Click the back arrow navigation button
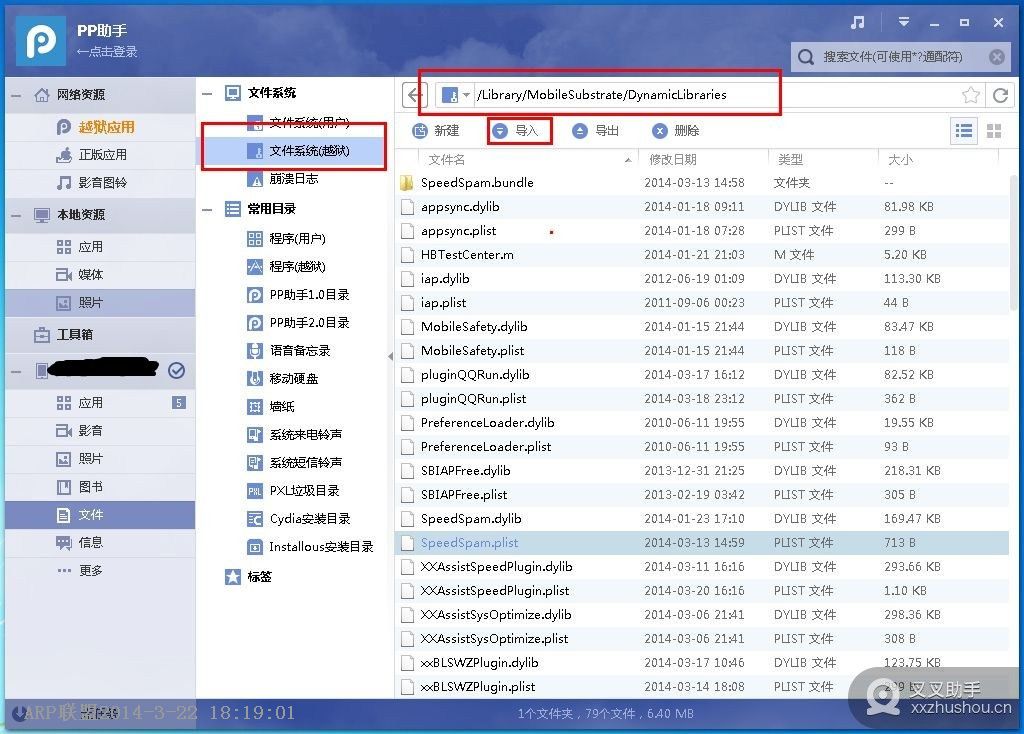This screenshot has height=734, width=1024. 414,95
